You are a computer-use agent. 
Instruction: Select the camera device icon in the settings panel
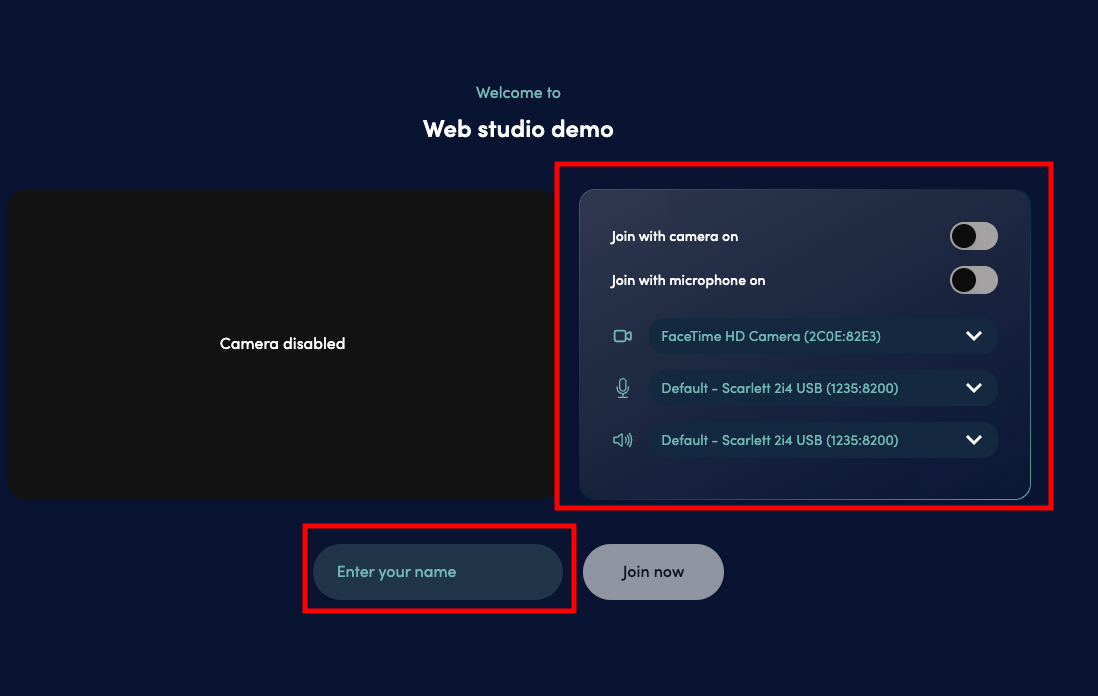623,336
